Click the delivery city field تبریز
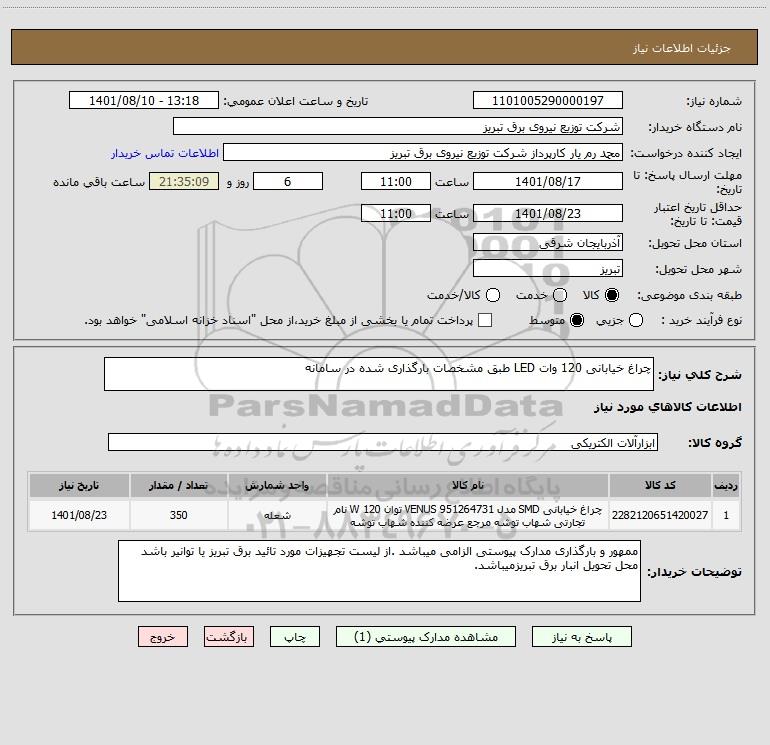Image resolution: width=770 pixels, height=745 pixels. [548, 268]
